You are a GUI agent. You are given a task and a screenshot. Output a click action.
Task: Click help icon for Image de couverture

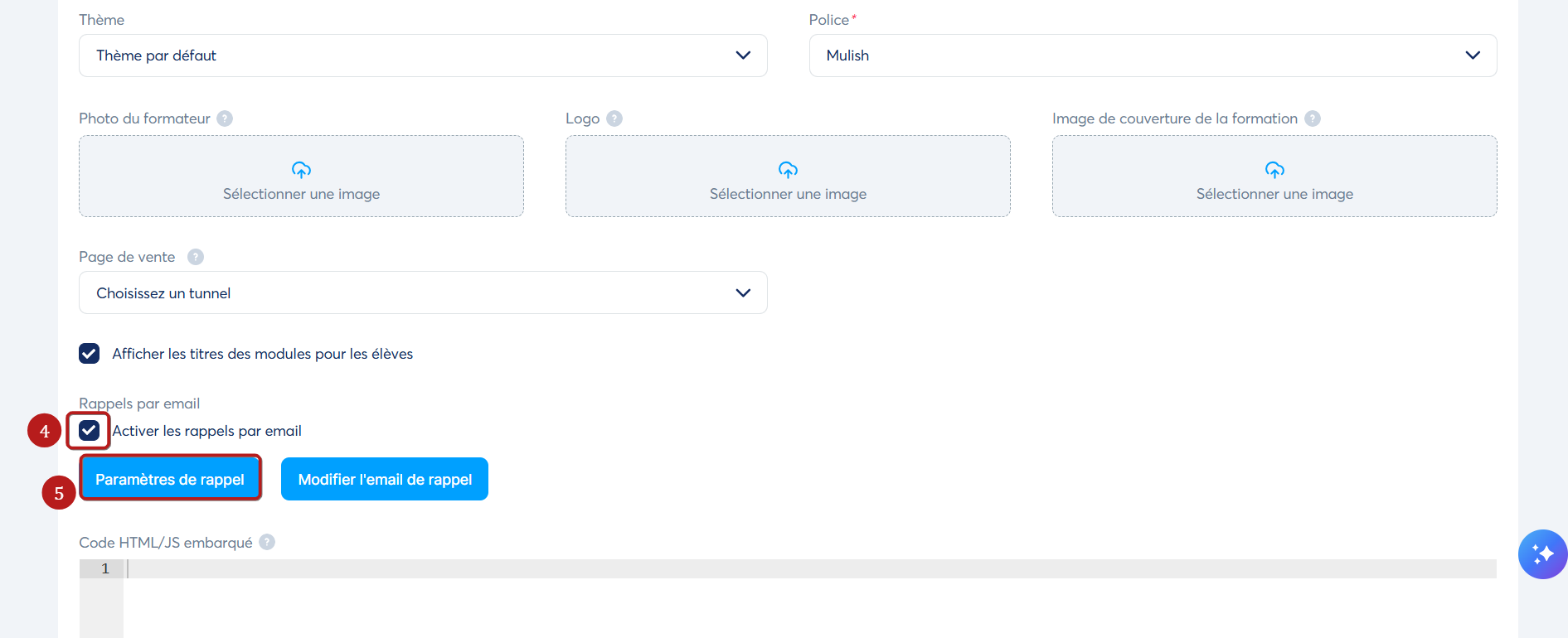[1313, 118]
